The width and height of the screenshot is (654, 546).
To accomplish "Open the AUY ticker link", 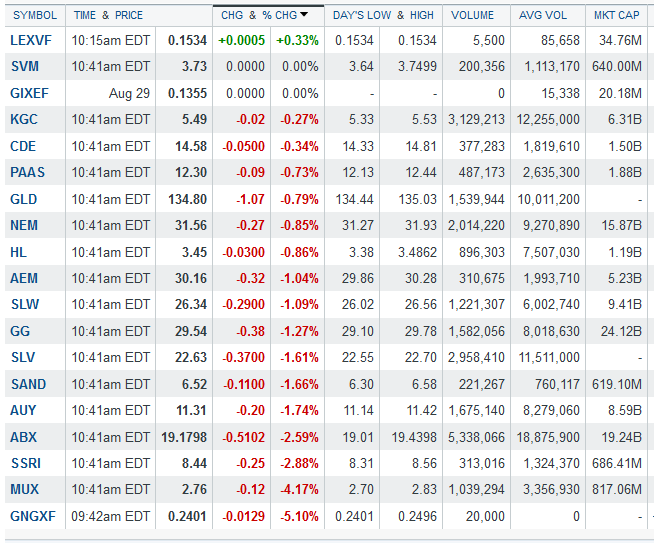I will pyautogui.click(x=23, y=410).
